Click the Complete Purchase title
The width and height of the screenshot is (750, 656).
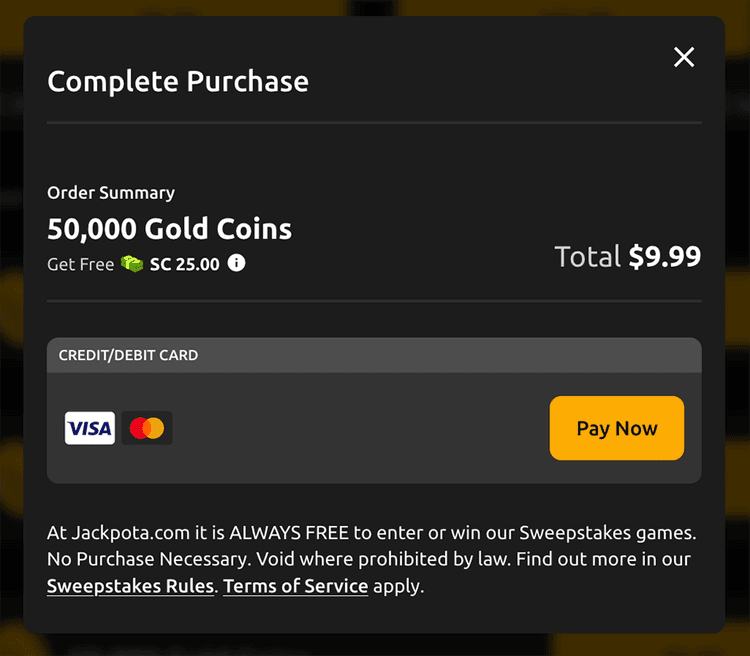(x=178, y=81)
